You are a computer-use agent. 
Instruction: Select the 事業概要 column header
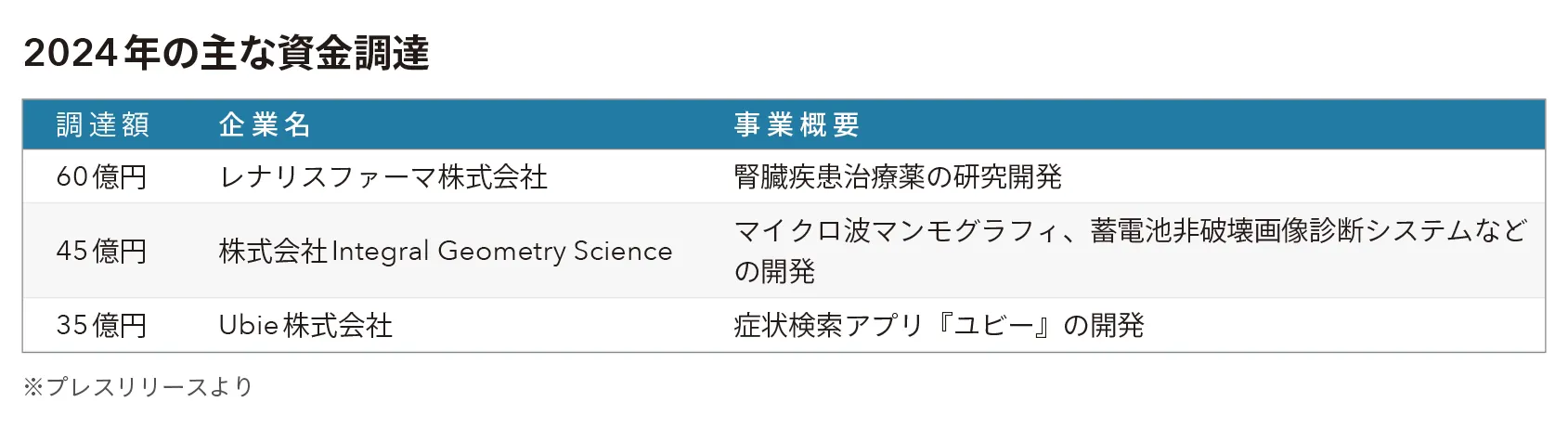point(797,124)
